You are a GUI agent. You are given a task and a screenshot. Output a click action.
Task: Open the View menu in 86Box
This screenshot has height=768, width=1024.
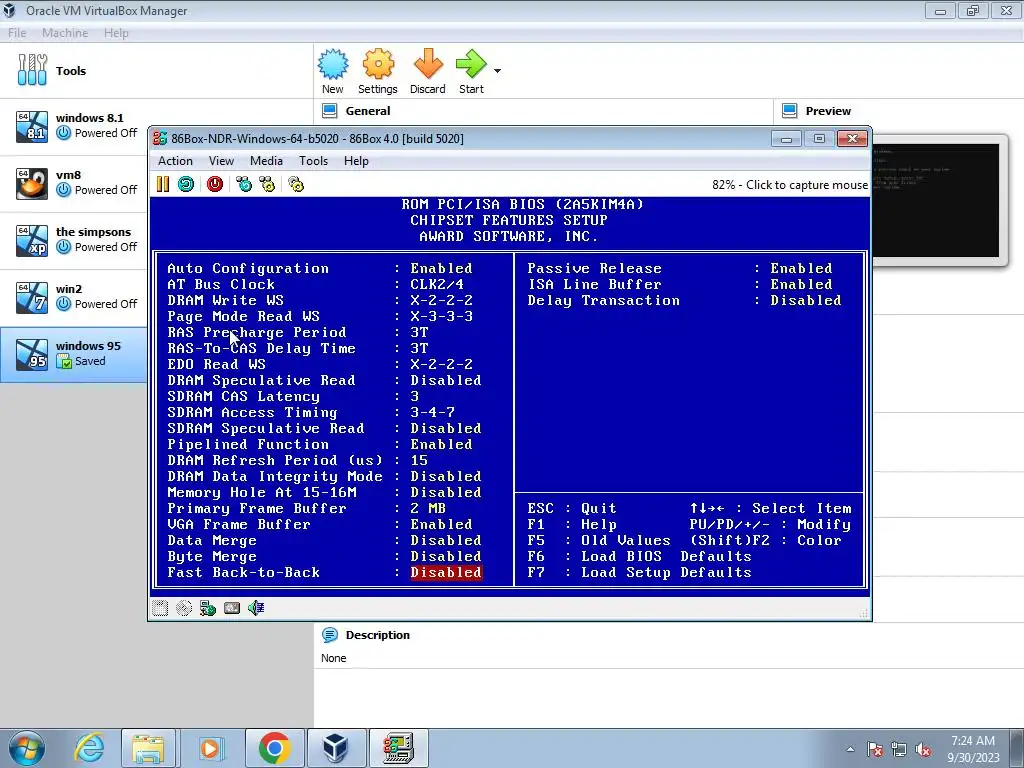coord(221,161)
